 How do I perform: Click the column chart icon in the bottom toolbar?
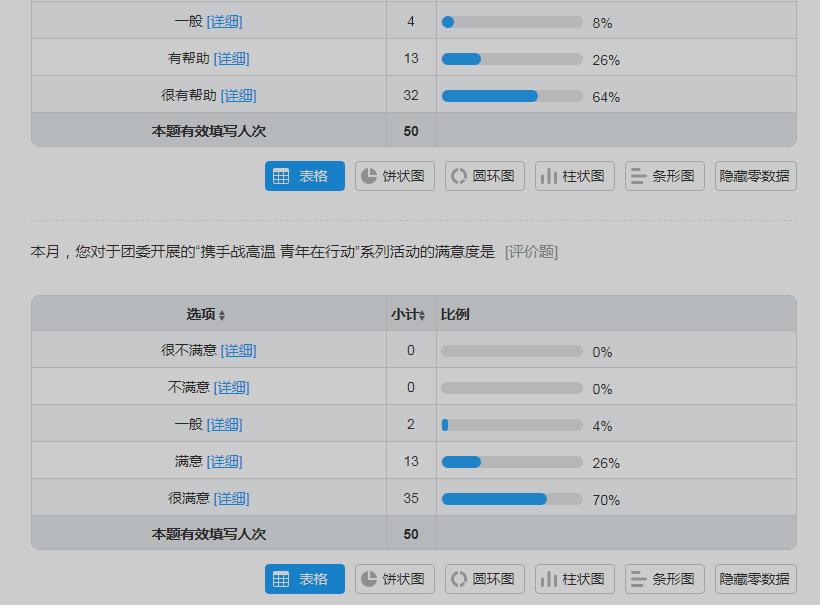[549, 579]
